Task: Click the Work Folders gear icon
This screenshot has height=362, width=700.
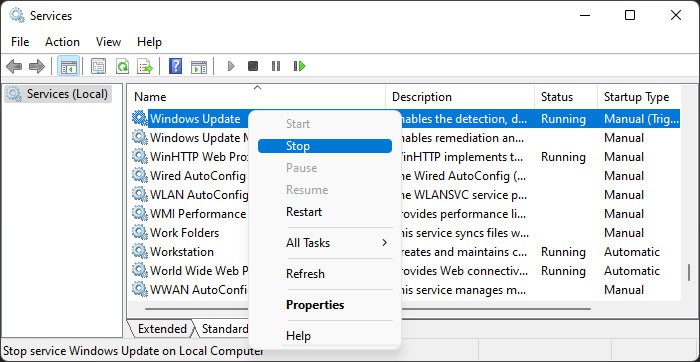Action: tap(140, 233)
